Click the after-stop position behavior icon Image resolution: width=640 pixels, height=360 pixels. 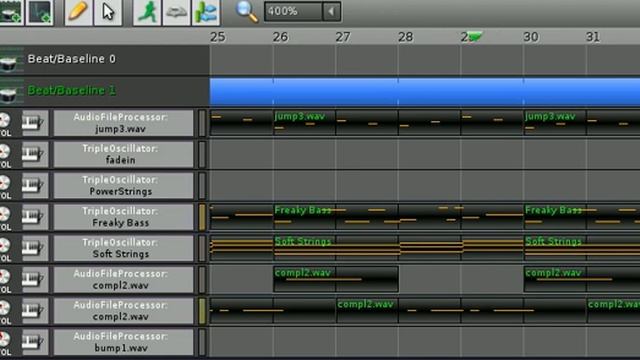coord(206,12)
